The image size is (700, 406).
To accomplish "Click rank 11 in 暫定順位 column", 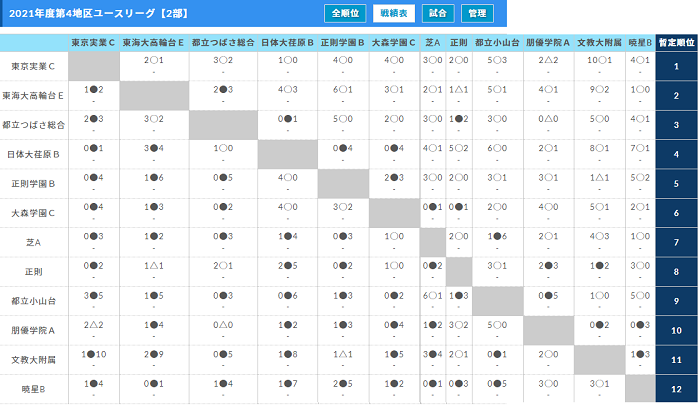I will 676,360.
